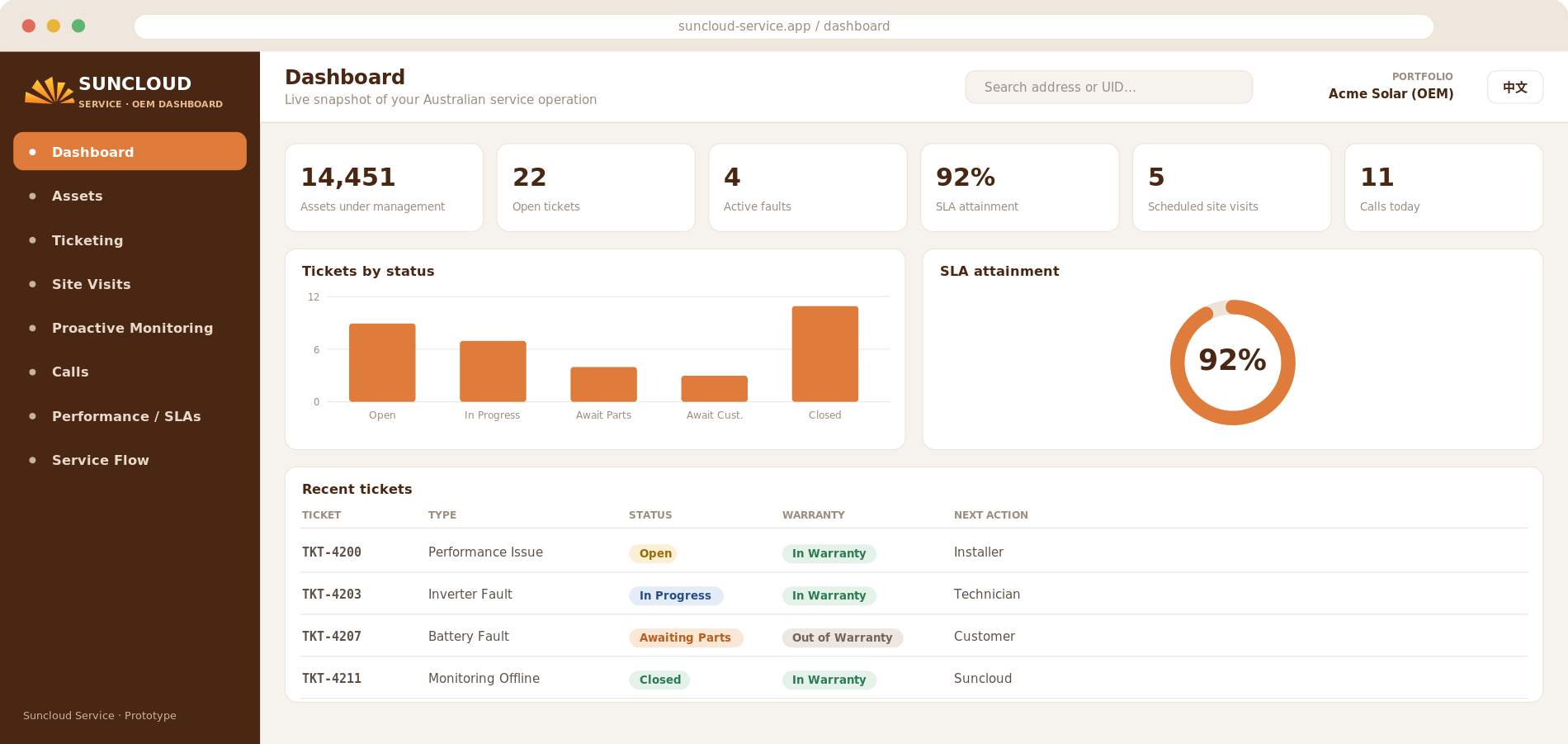
Task: Click the Customer next action cell
Action: [x=985, y=636]
